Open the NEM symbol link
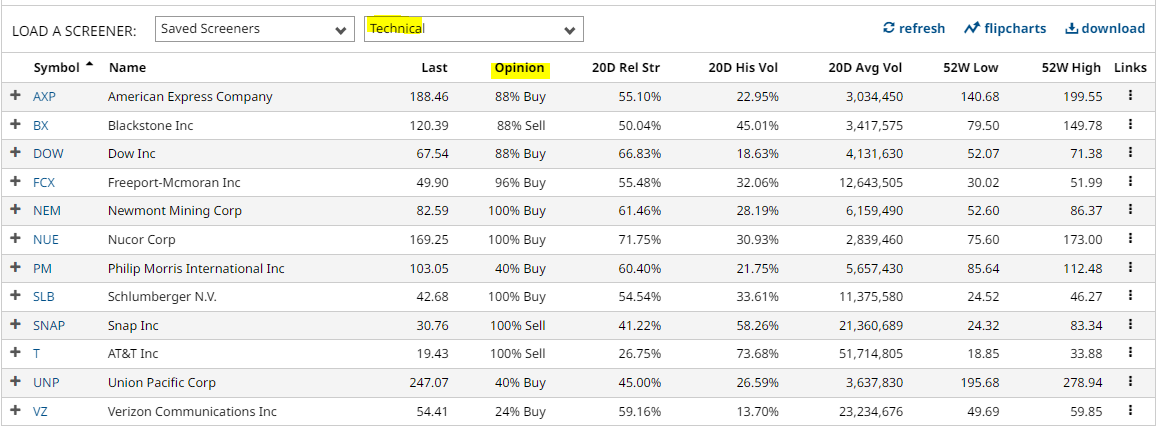 (46, 211)
